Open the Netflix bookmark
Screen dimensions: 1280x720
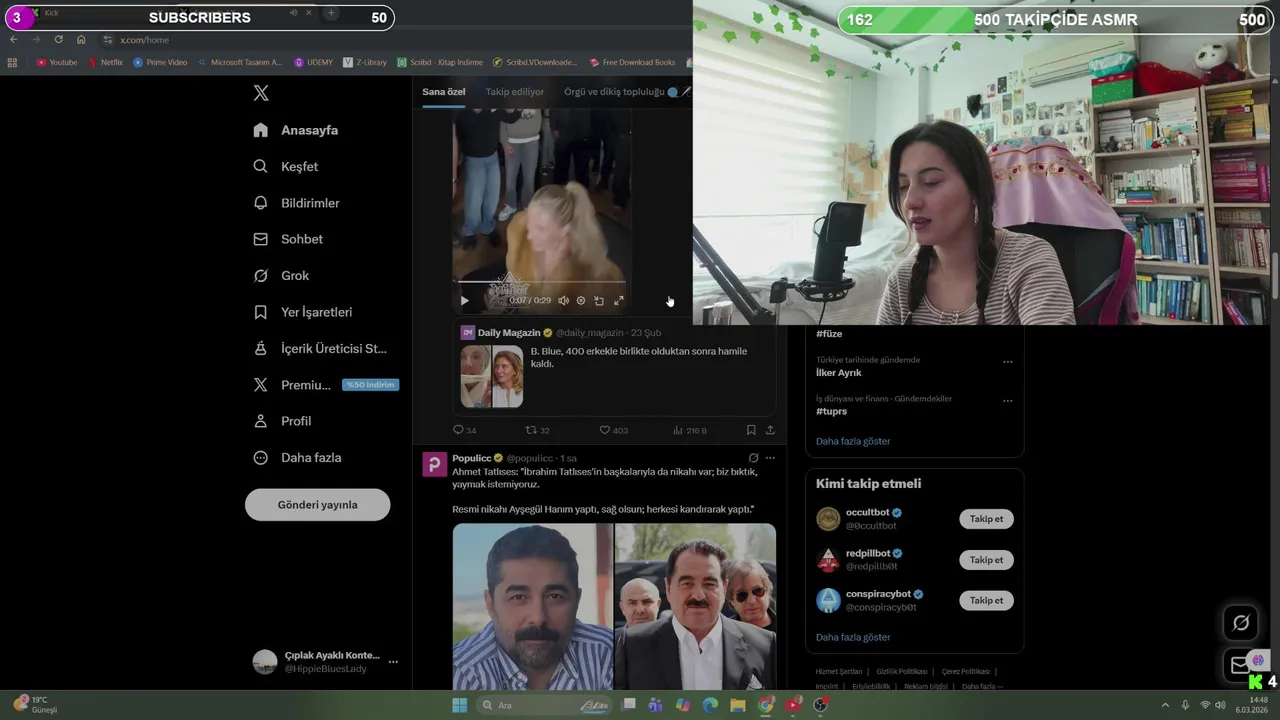[x=106, y=62]
